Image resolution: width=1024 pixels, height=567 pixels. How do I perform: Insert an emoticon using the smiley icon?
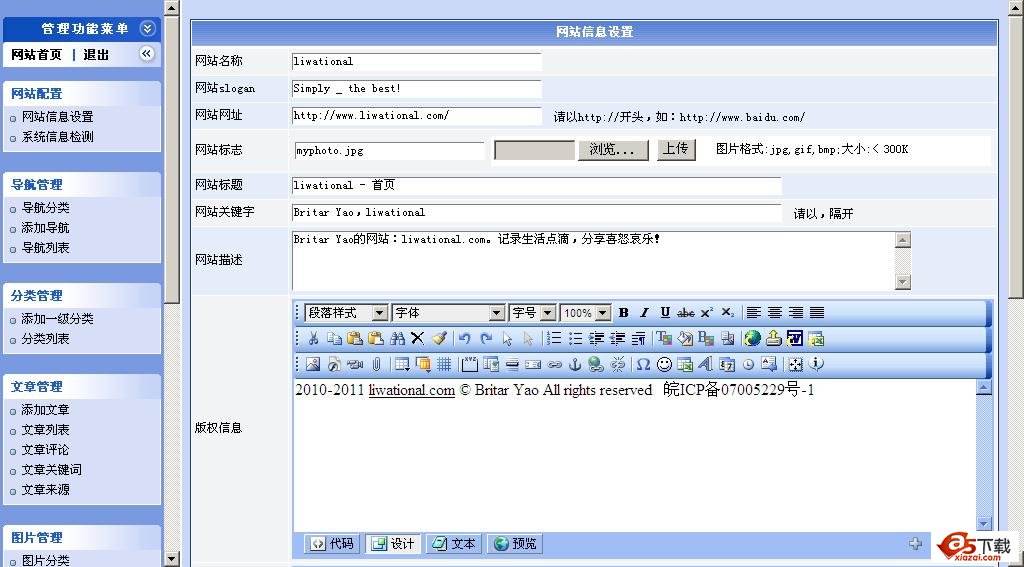664,365
